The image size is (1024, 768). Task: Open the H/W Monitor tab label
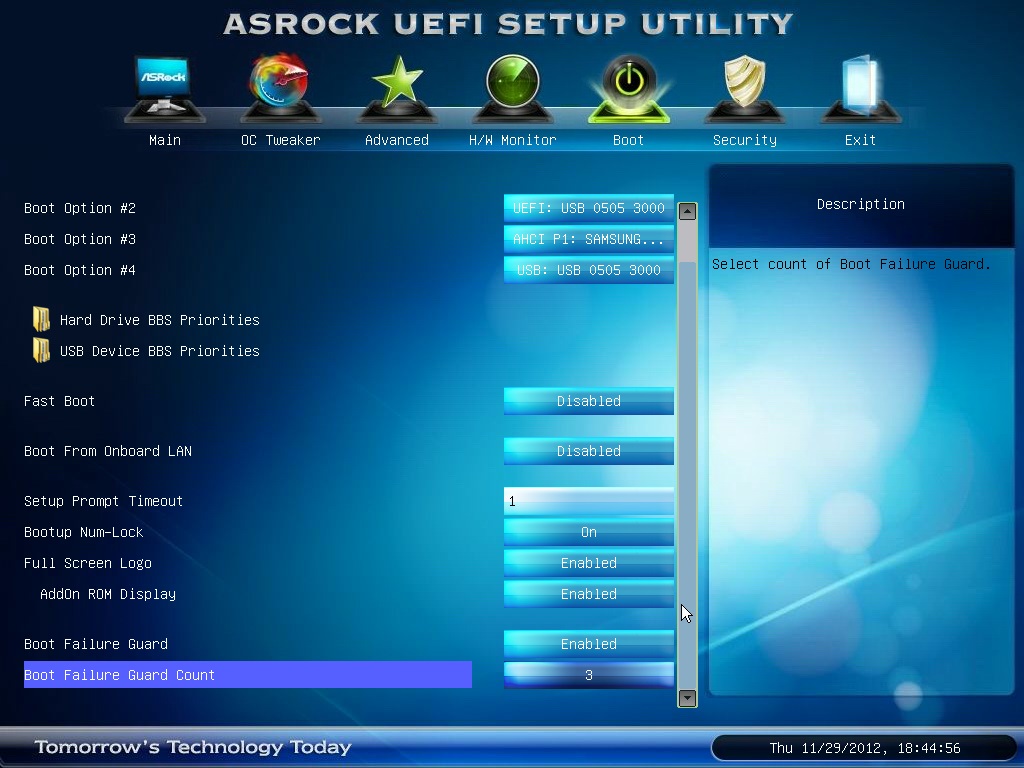click(513, 140)
